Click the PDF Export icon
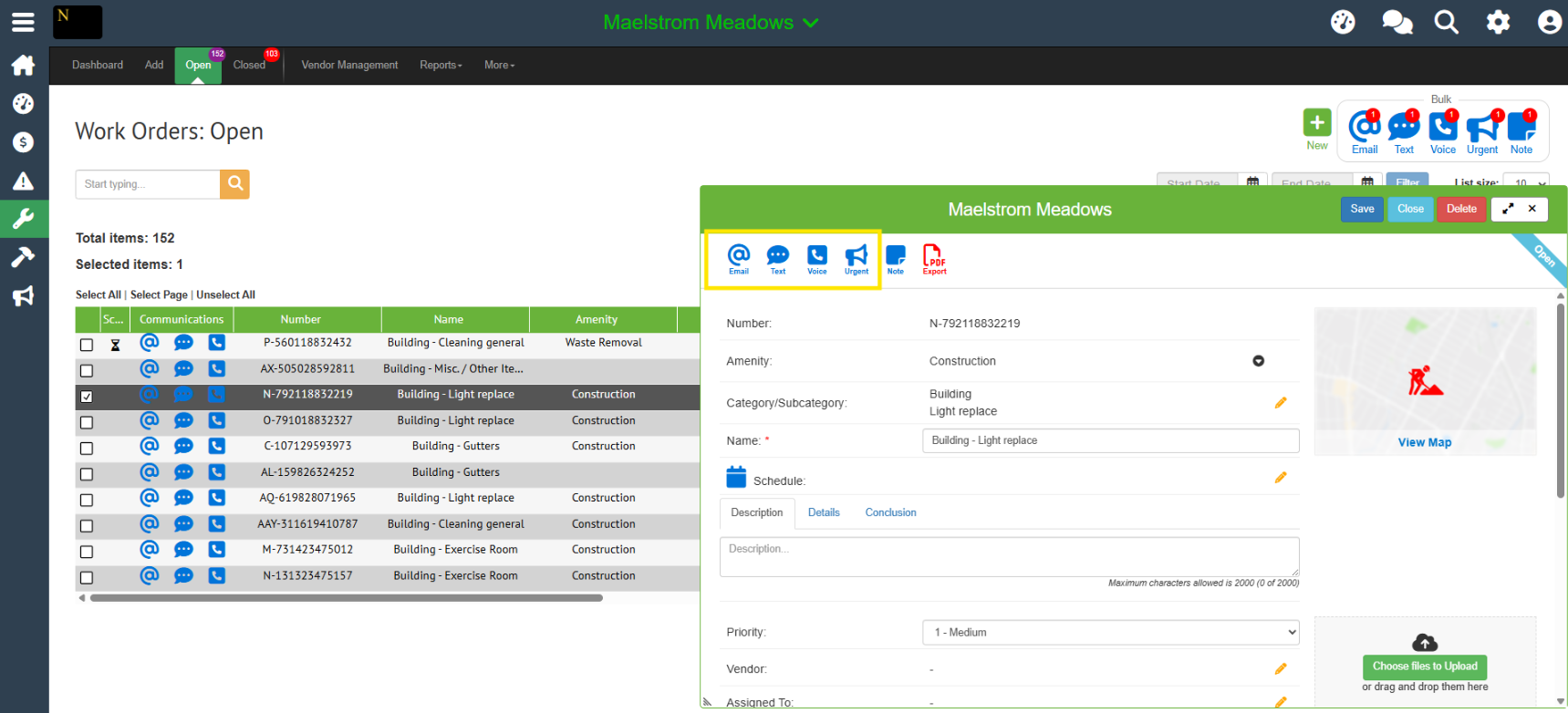The height and width of the screenshot is (713, 1568). pyautogui.click(x=934, y=258)
